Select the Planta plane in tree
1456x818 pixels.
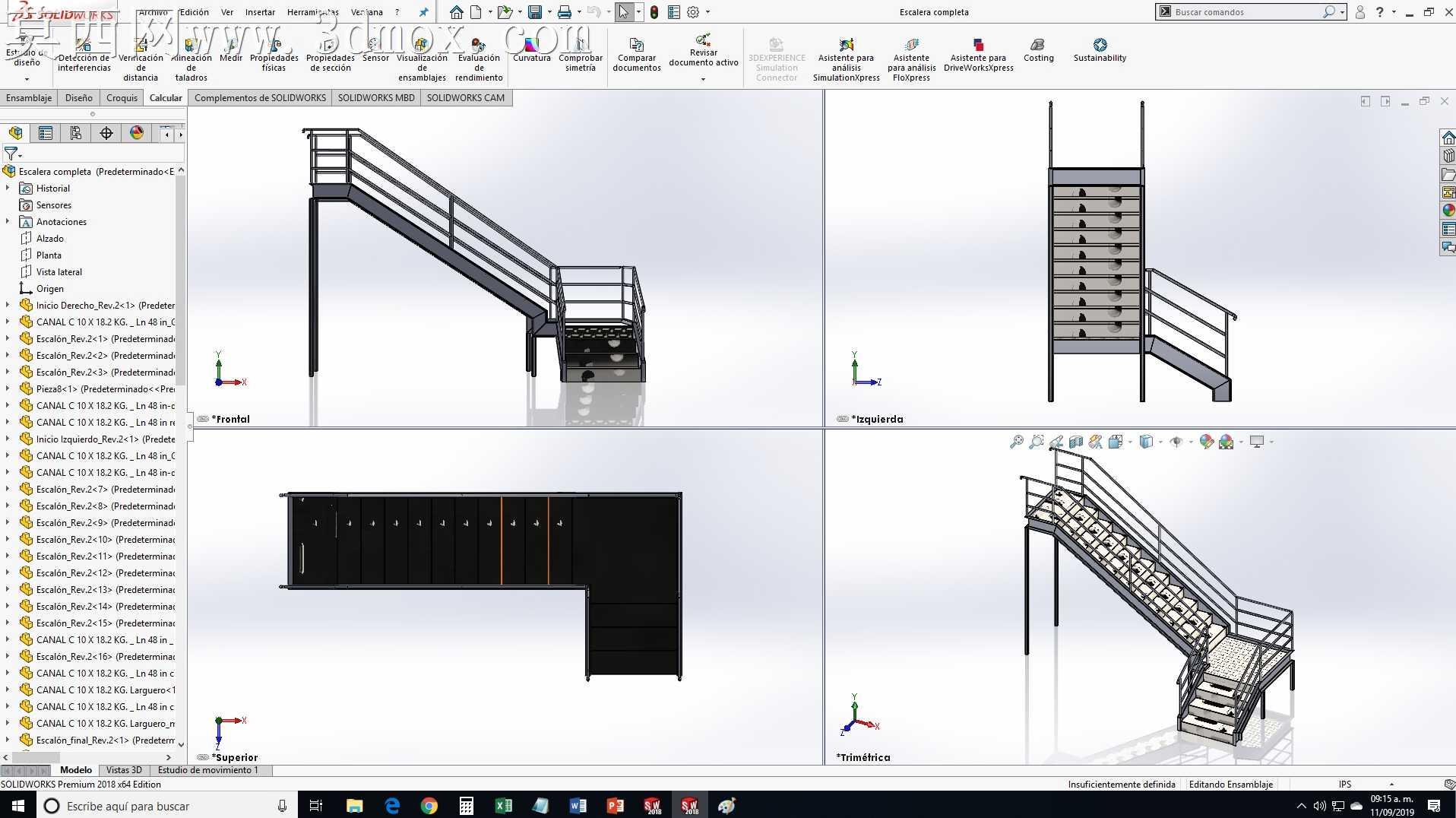[41, 255]
